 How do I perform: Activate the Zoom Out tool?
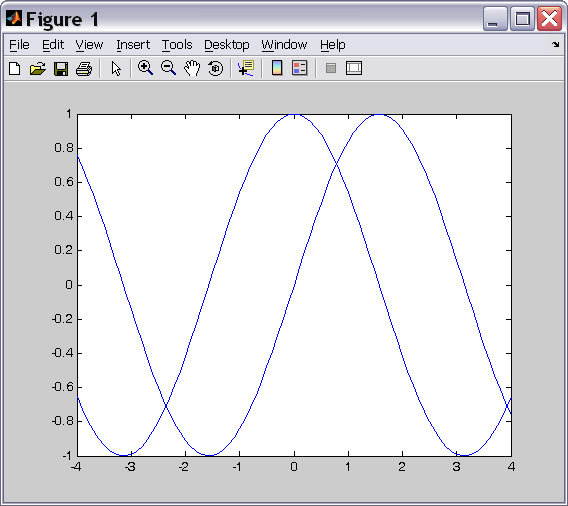[168, 68]
